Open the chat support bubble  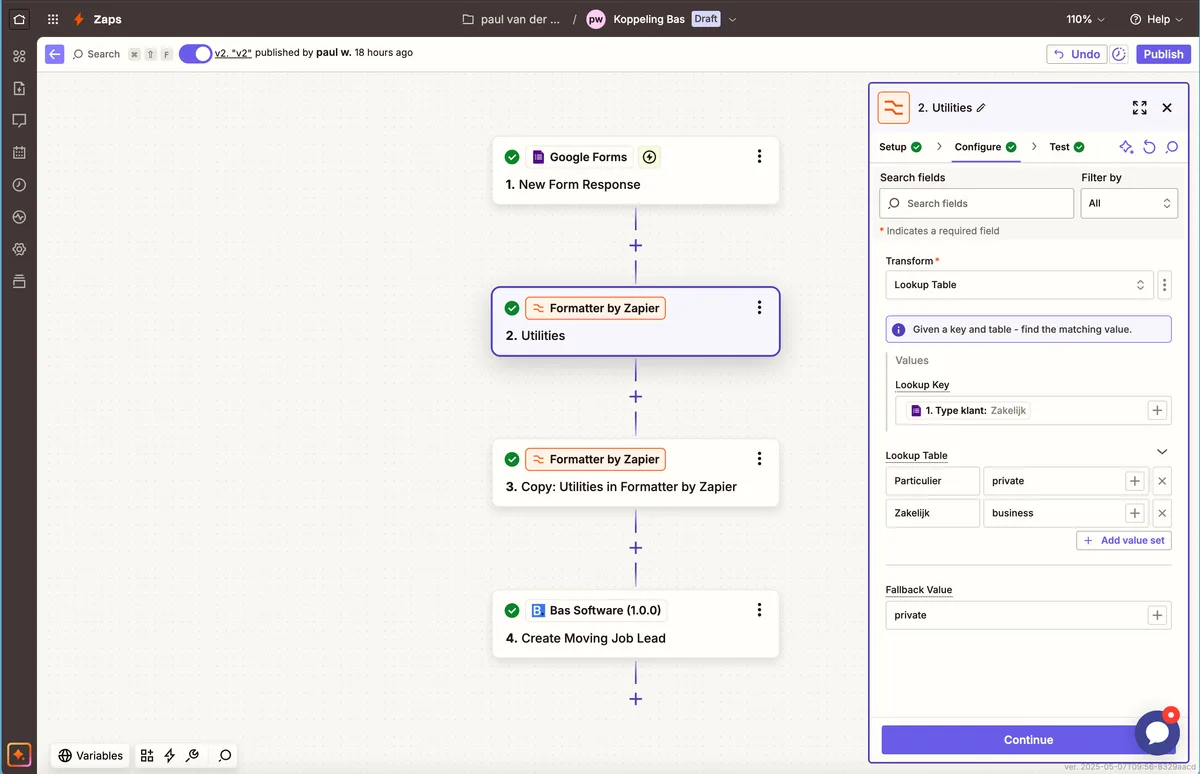click(x=1157, y=732)
